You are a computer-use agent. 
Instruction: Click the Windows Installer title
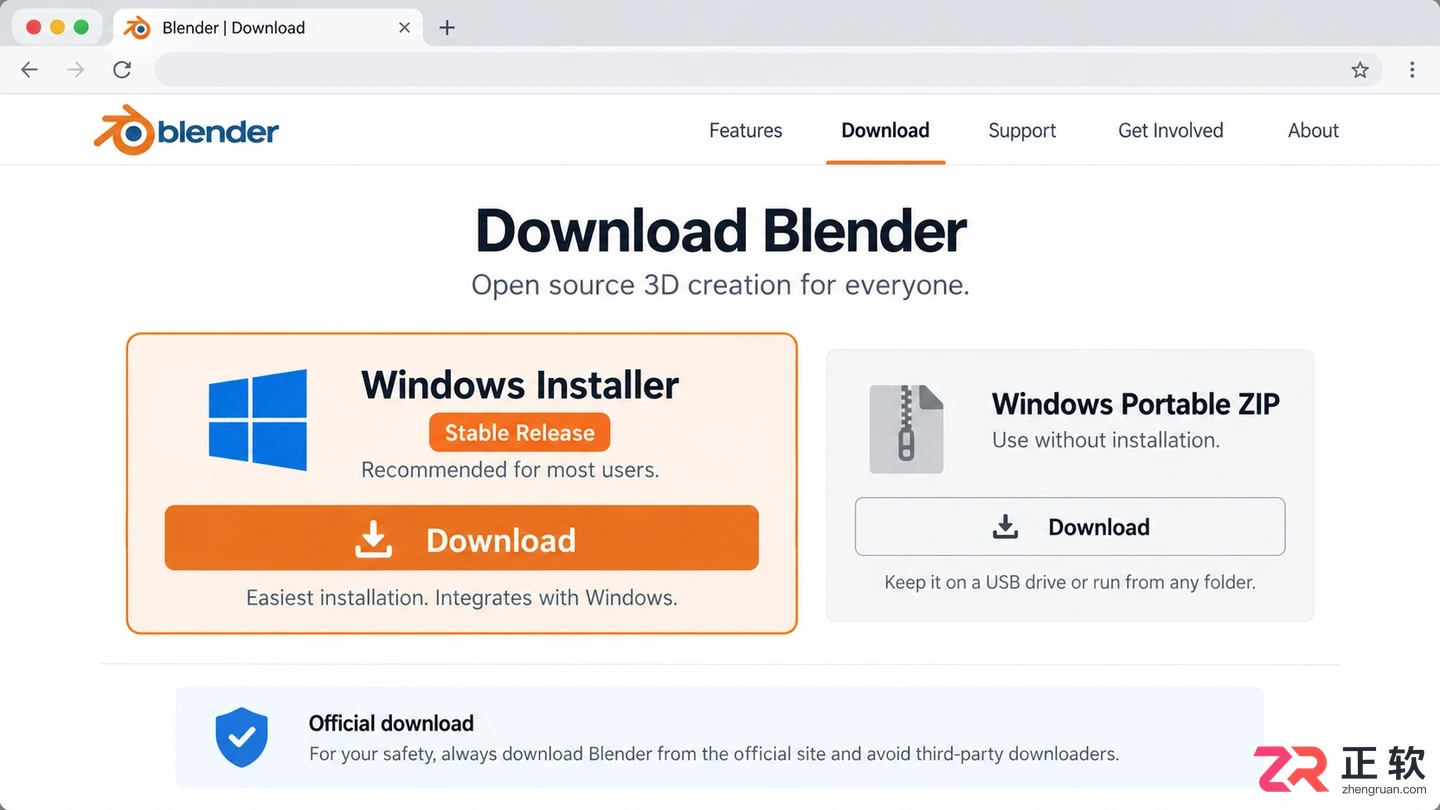(x=520, y=385)
